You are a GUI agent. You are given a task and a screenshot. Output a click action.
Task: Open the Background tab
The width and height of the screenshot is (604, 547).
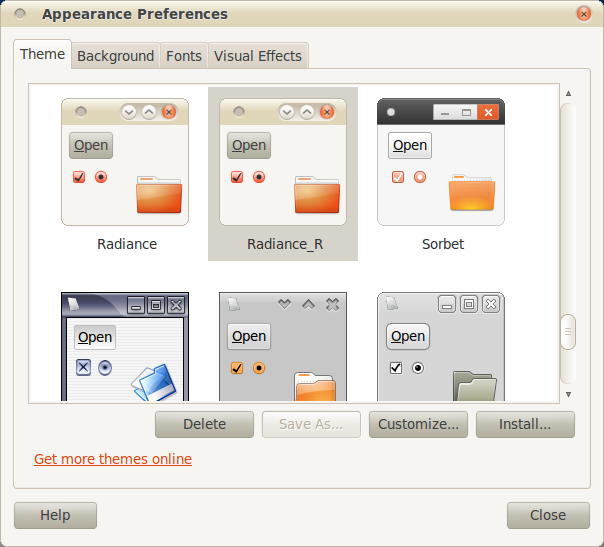point(116,56)
